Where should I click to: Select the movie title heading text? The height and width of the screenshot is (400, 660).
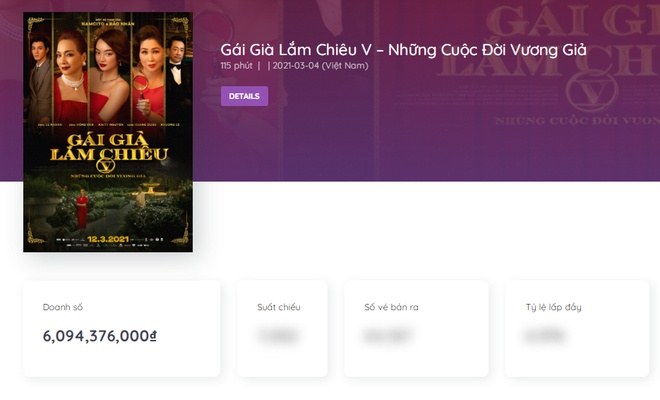[403, 50]
